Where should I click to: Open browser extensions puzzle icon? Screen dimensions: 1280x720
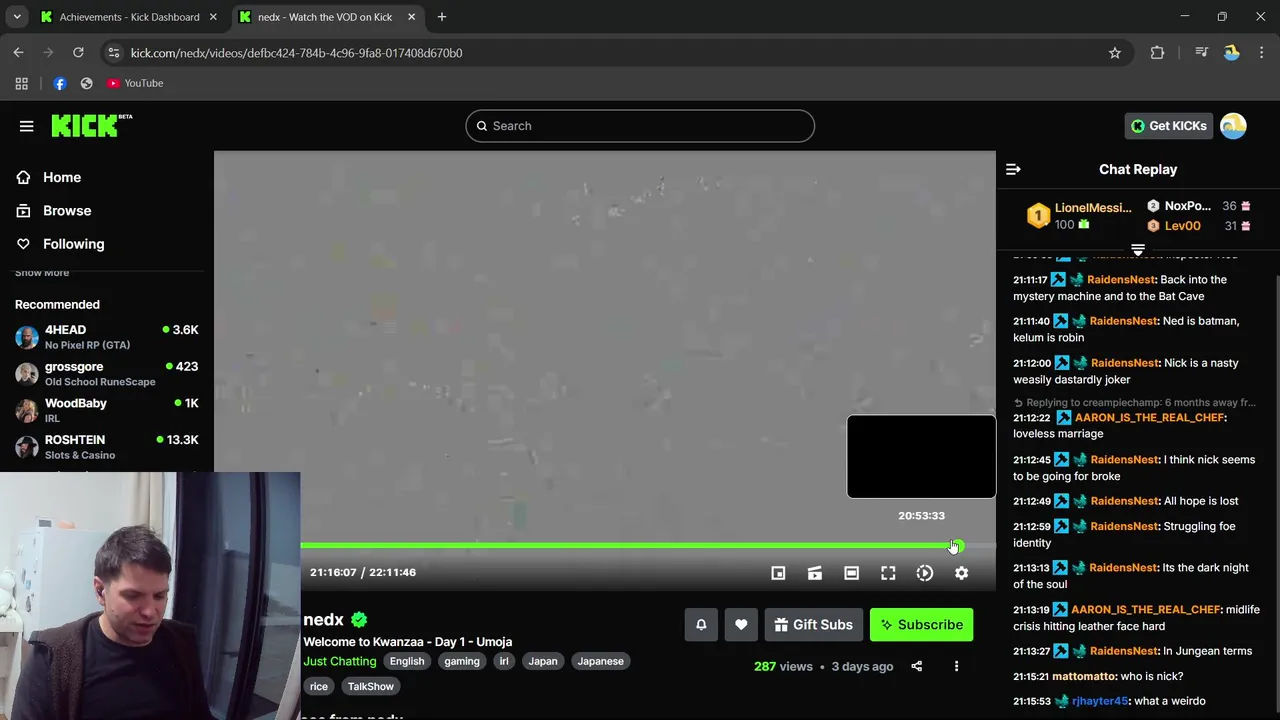coord(1157,53)
